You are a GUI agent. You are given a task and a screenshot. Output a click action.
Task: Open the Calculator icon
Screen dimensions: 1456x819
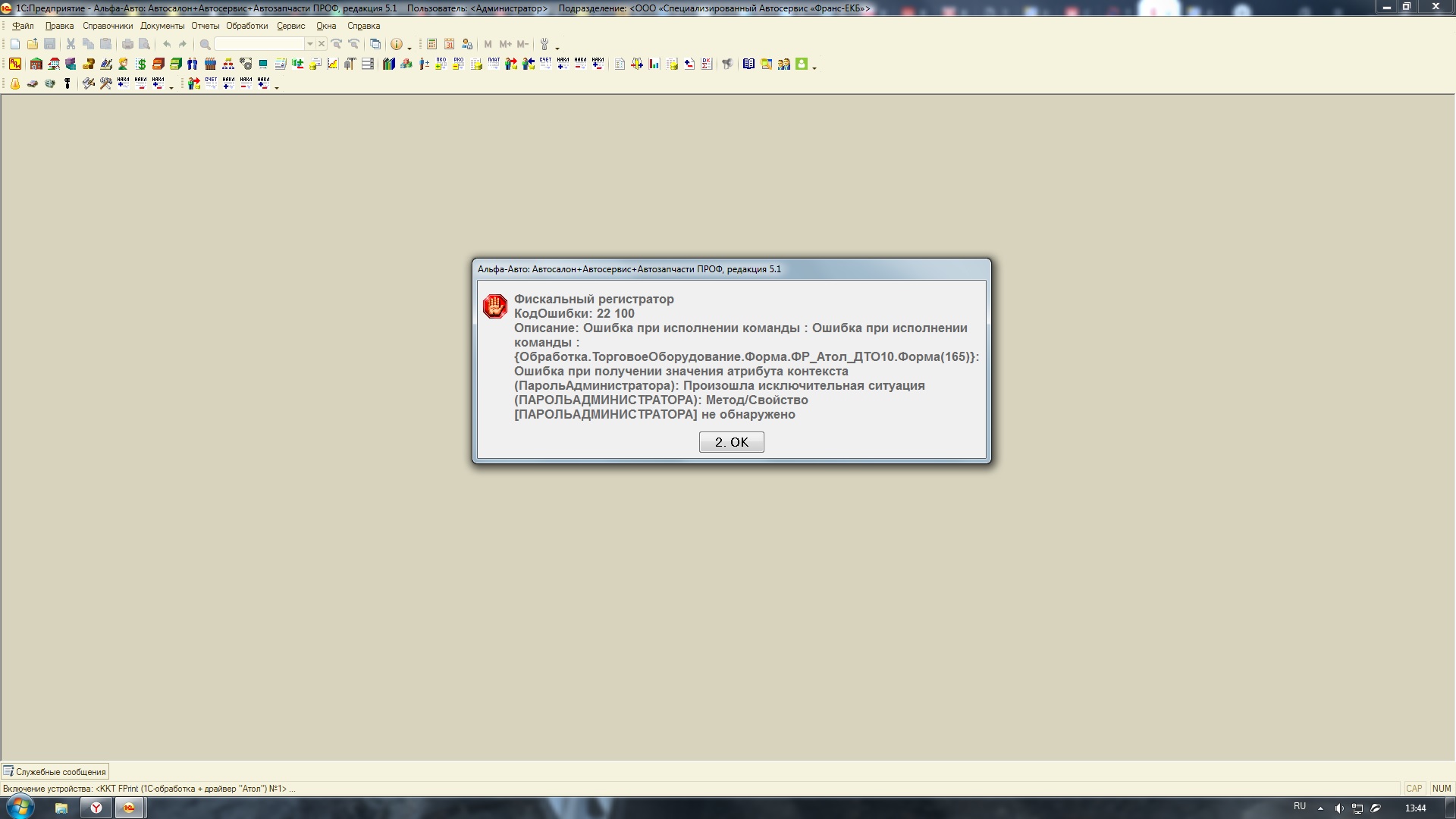431,44
